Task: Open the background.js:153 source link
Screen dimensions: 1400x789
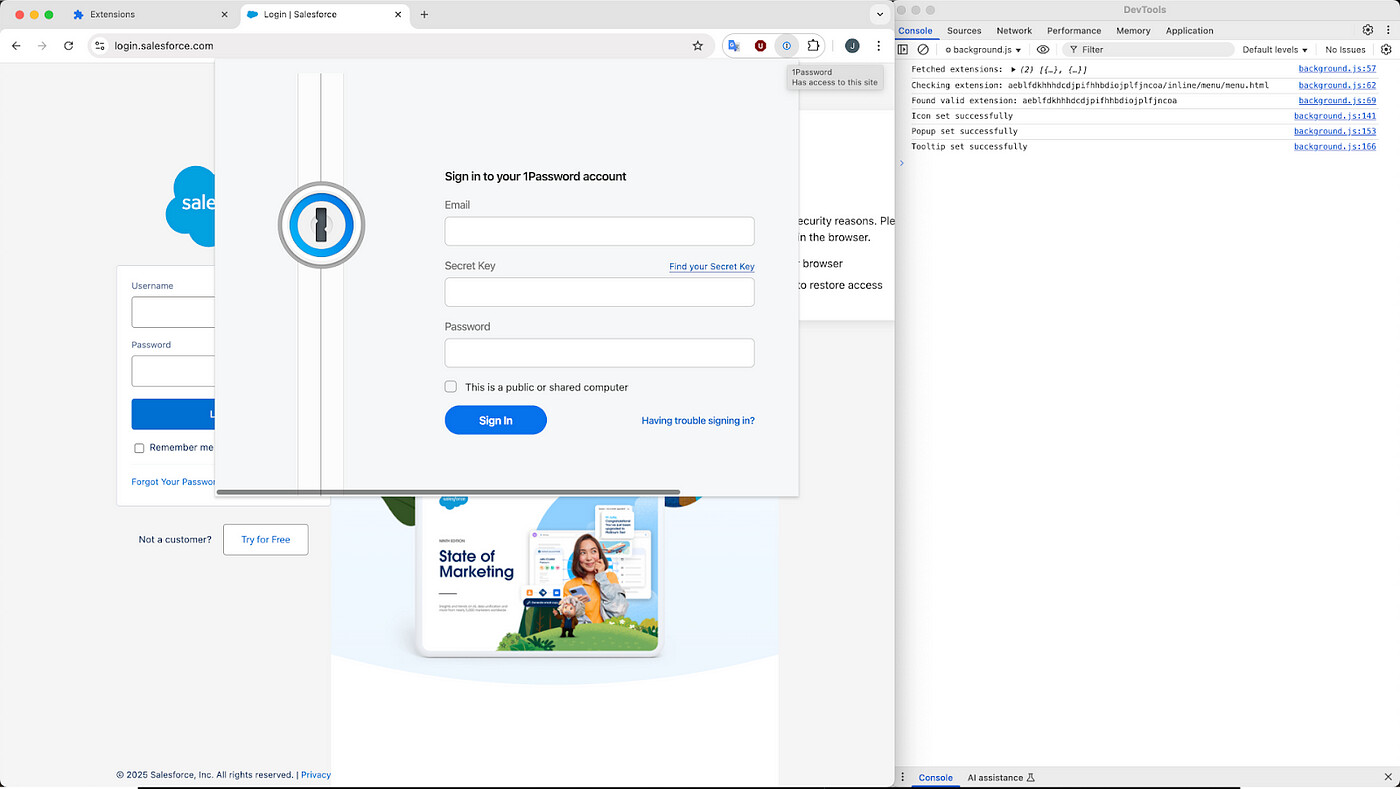Action: [x=1335, y=131]
